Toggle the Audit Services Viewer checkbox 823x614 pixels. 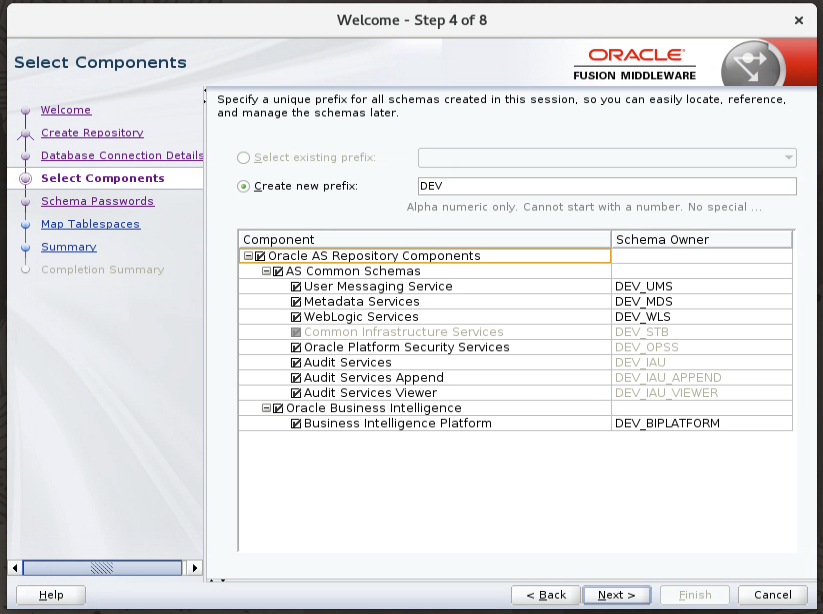coord(296,393)
